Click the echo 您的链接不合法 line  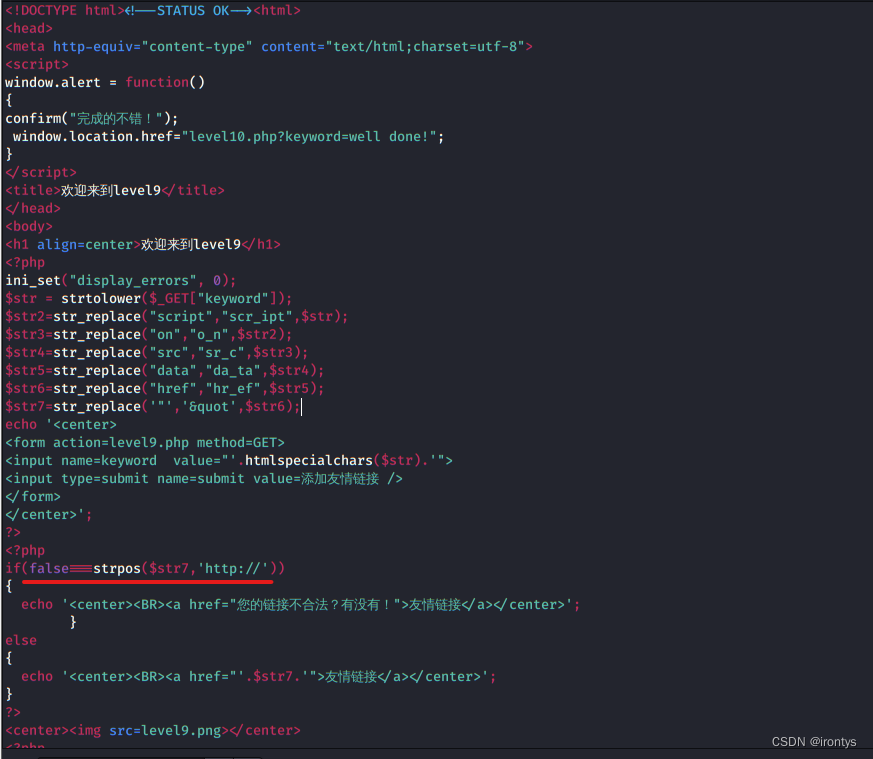pos(301,604)
